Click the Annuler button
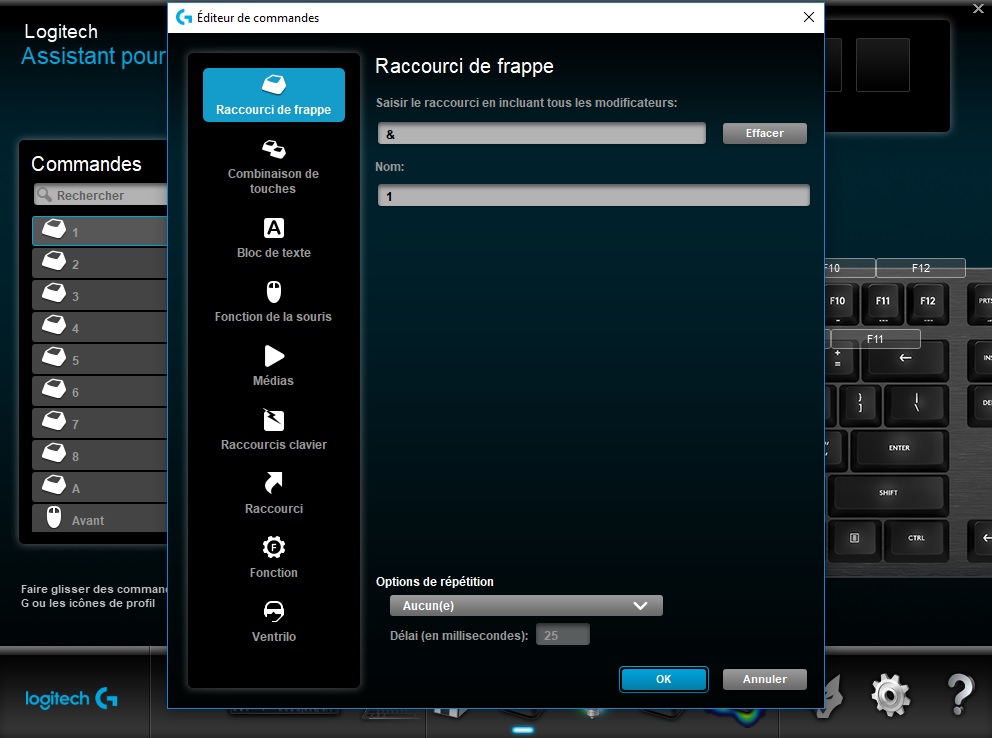 click(x=764, y=679)
